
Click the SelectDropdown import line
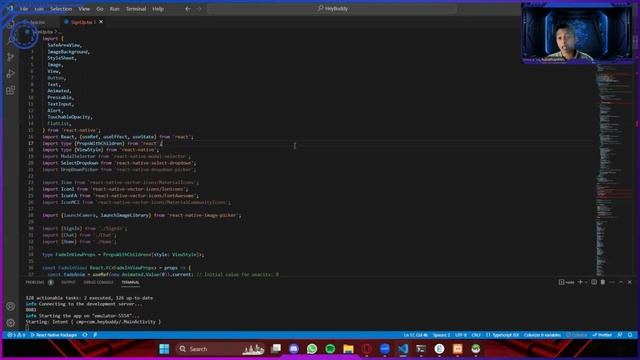tap(119, 163)
